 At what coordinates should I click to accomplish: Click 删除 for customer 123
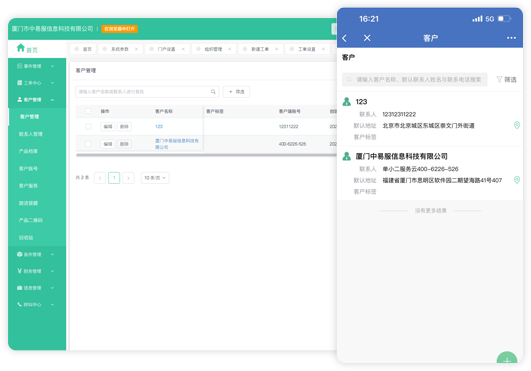pyautogui.click(x=124, y=126)
